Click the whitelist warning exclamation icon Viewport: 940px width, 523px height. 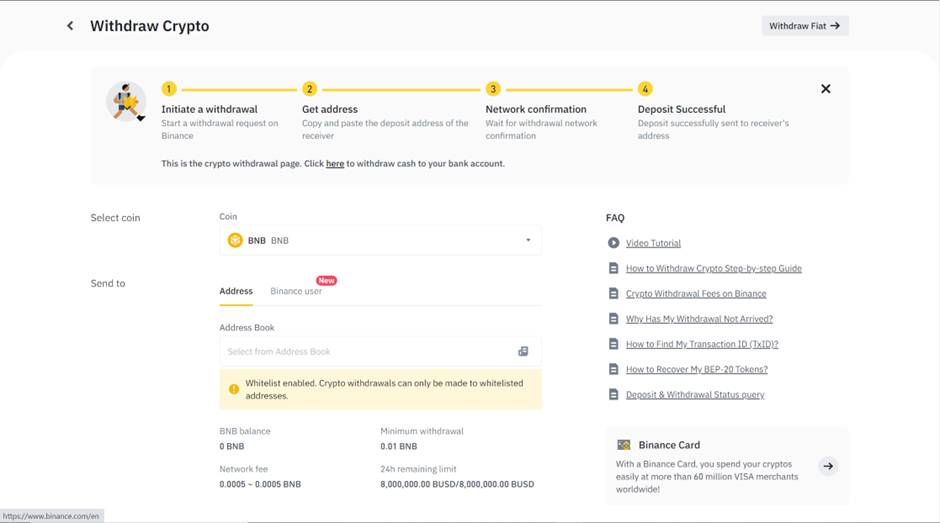coord(234,389)
